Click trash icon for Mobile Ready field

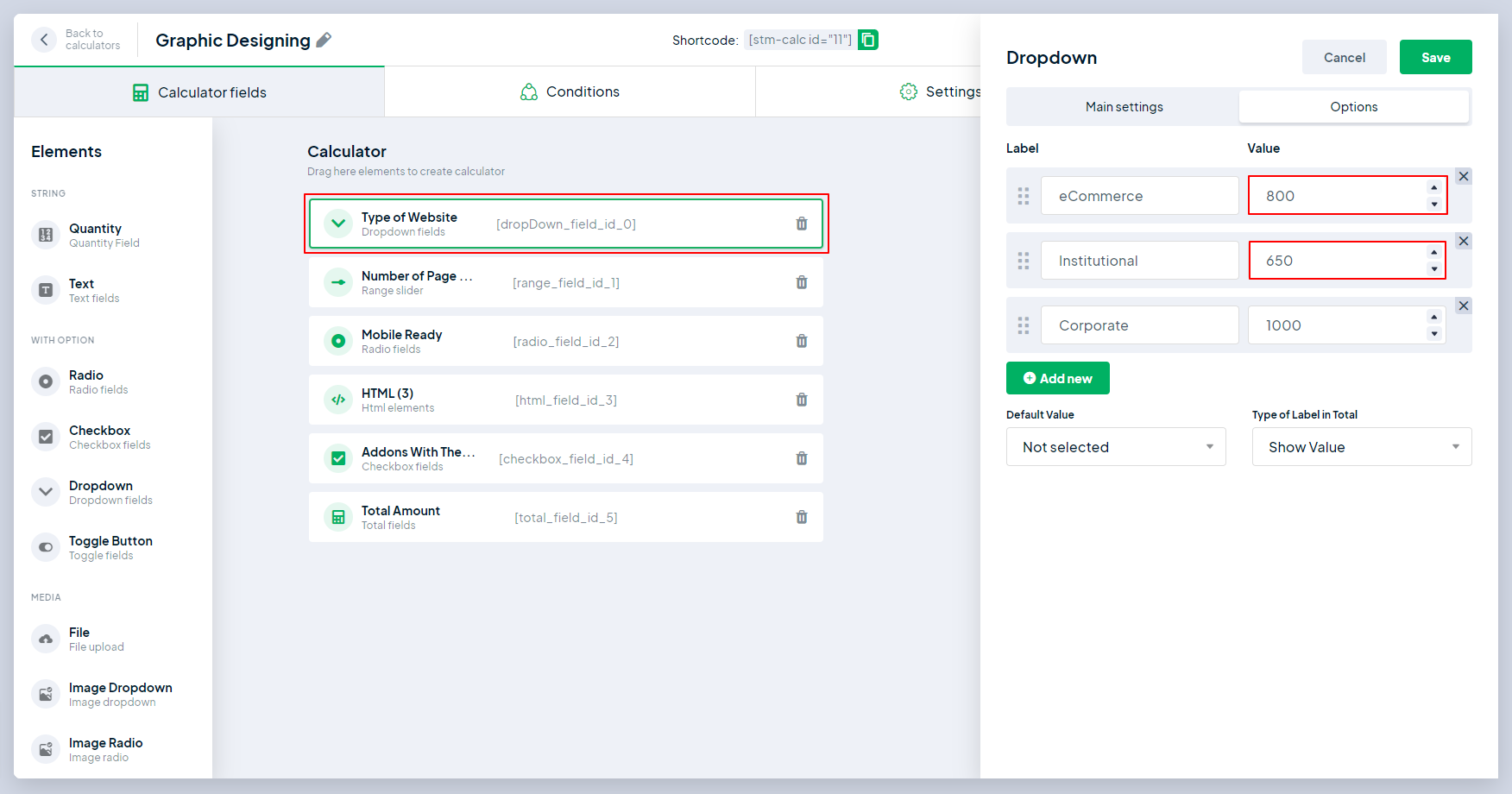[x=801, y=341]
